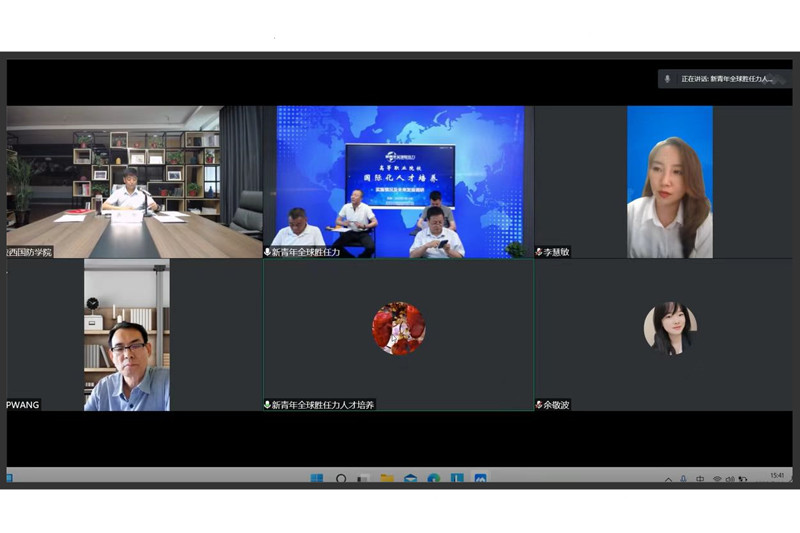Click muted mic icon next to 李慧敏
Viewport: 800px width, 533px height.
539,252
